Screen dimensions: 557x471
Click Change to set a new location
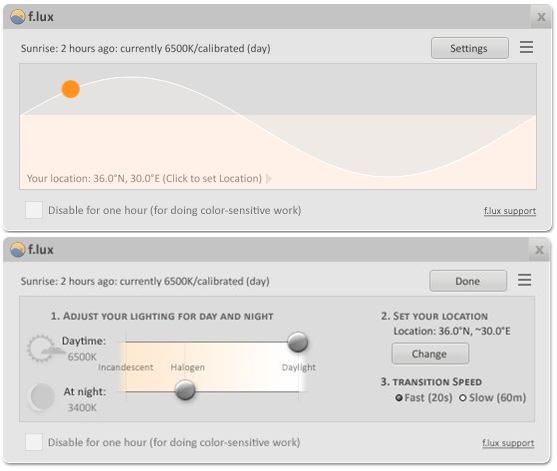point(430,354)
